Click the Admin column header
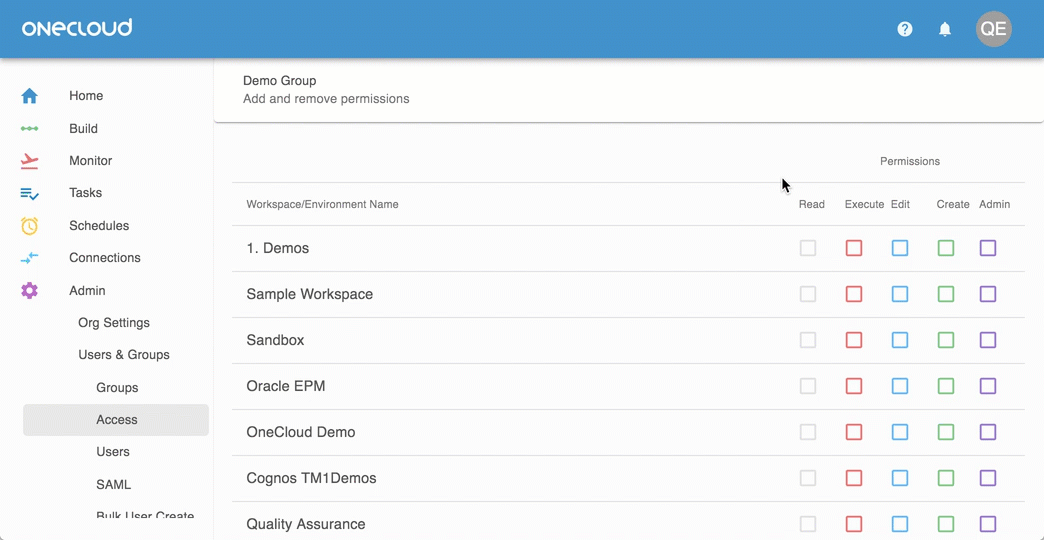Image resolution: width=1044 pixels, height=540 pixels. (x=995, y=204)
